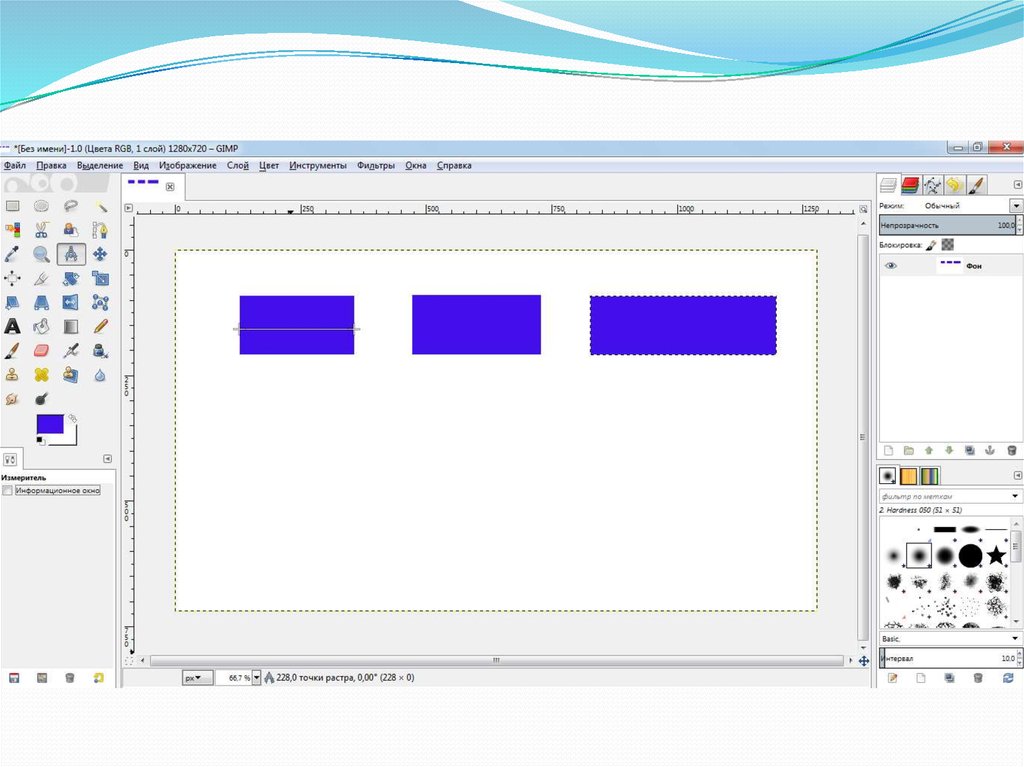Expand the zoom percentage dropdown
Screen dimensions: 1024x767
pyautogui.click(x=256, y=677)
